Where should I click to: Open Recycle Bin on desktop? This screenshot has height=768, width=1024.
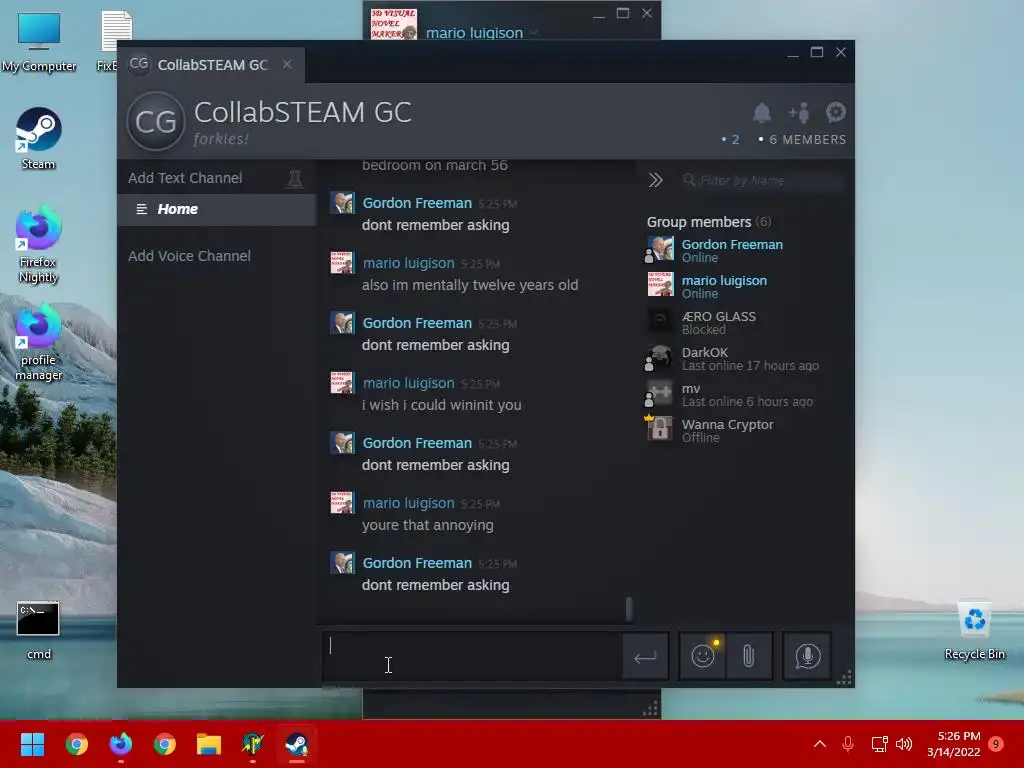[974, 631]
